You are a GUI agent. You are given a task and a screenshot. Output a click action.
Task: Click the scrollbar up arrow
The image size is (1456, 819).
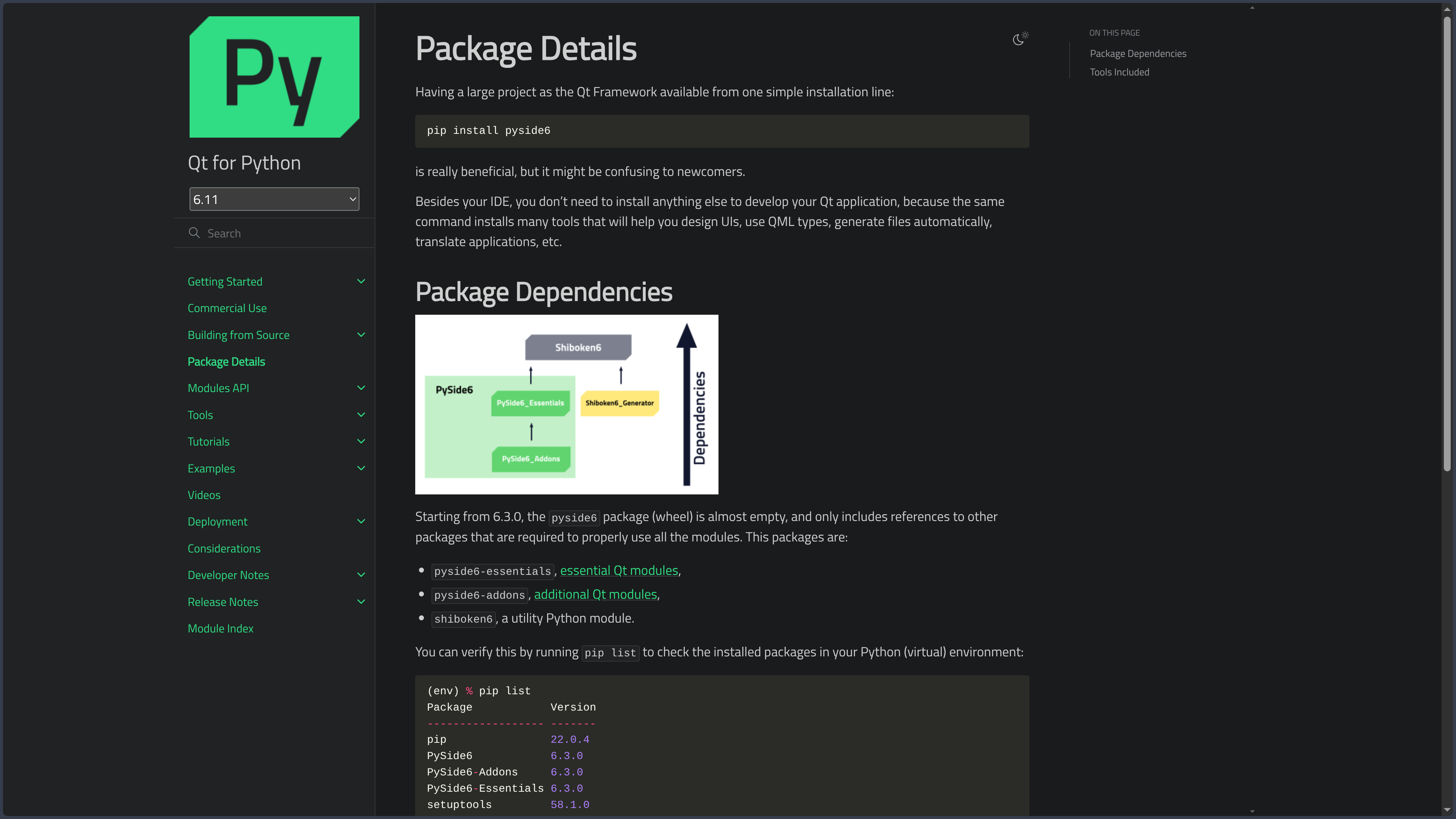(x=1447, y=8)
